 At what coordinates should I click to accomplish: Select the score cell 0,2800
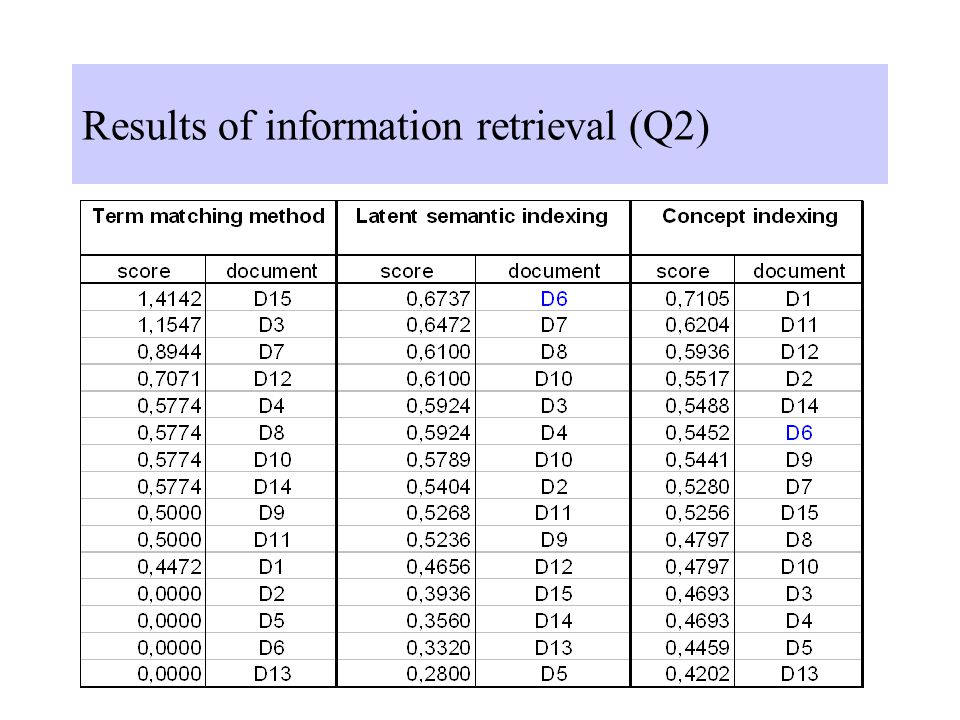click(407, 673)
